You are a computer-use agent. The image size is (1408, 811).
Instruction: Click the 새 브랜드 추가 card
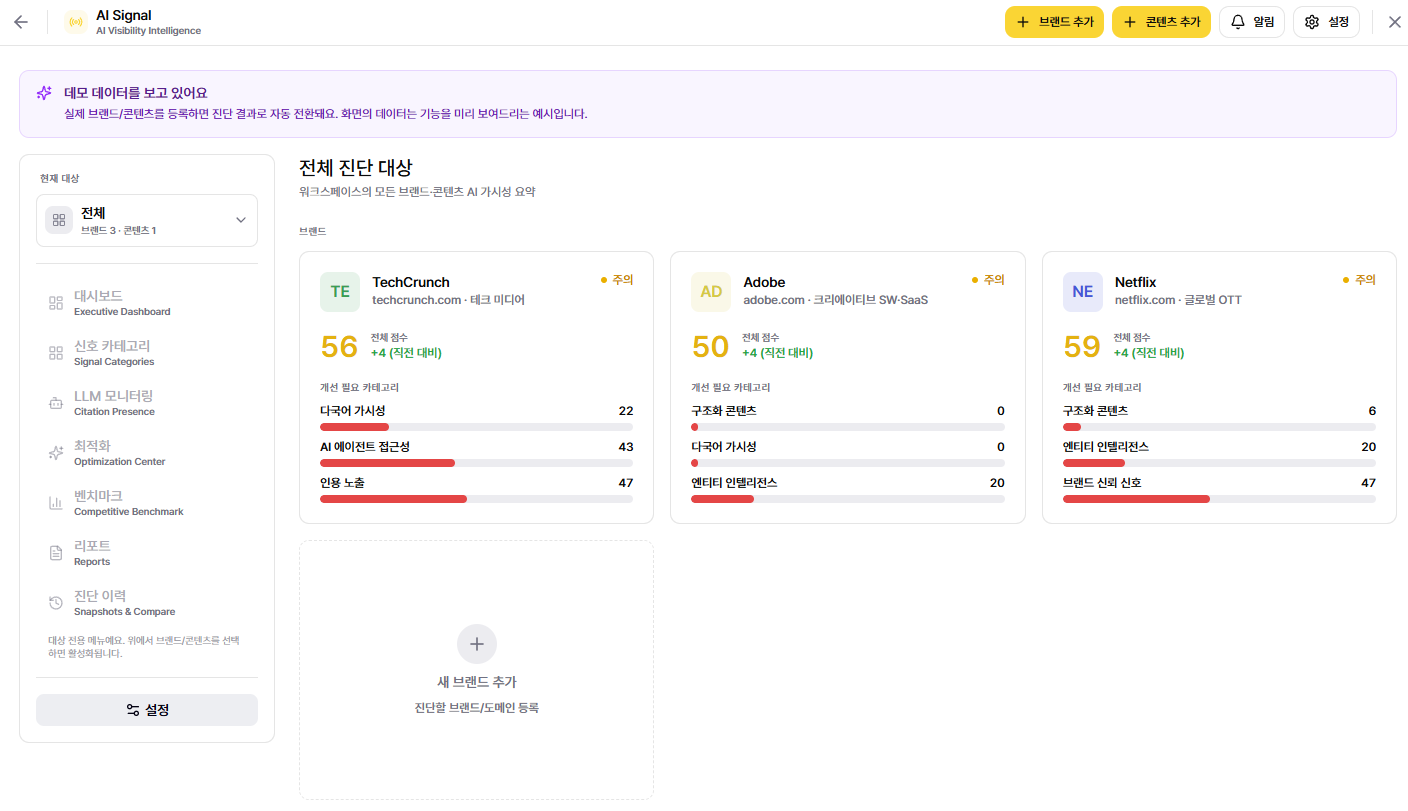tap(476, 670)
